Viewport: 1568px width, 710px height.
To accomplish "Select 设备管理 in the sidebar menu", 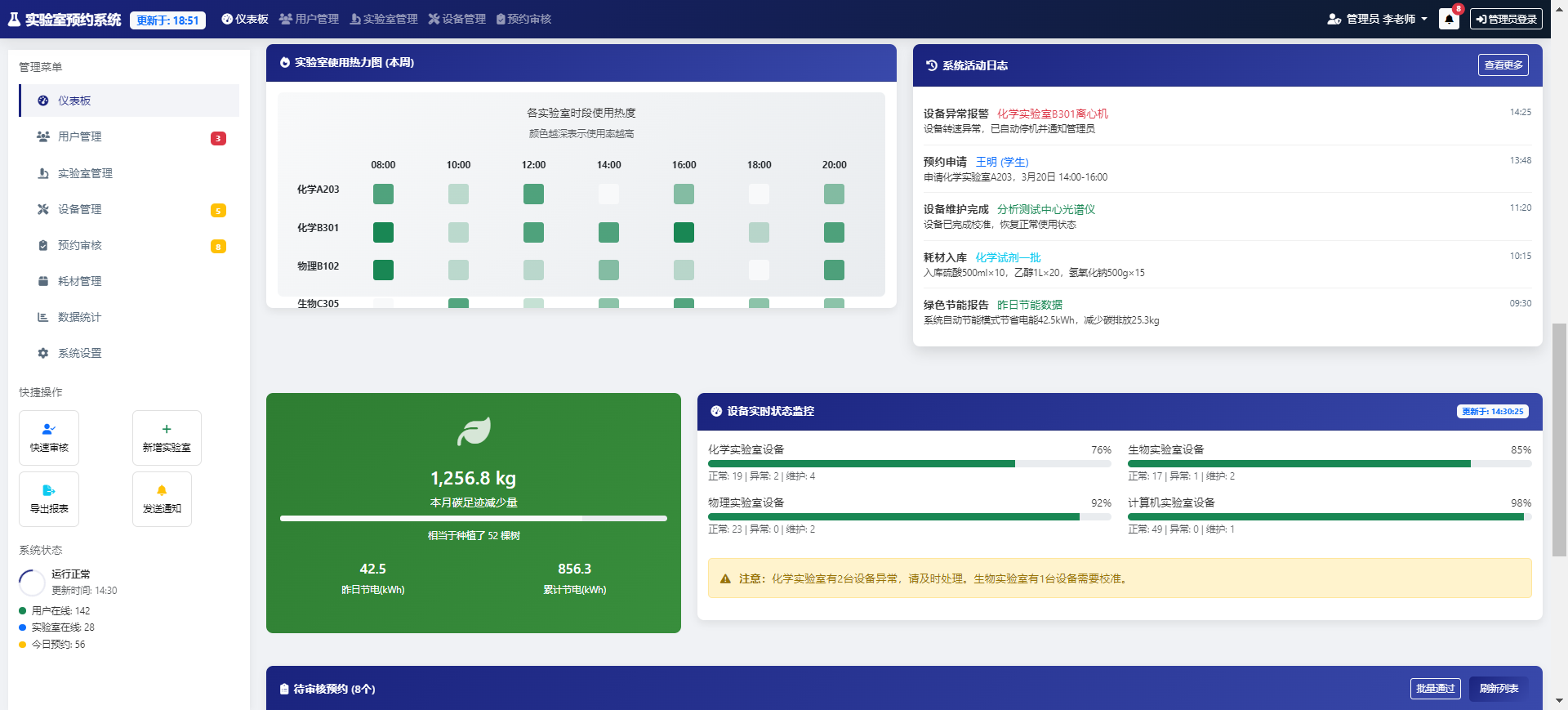I will (x=129, y=209).
